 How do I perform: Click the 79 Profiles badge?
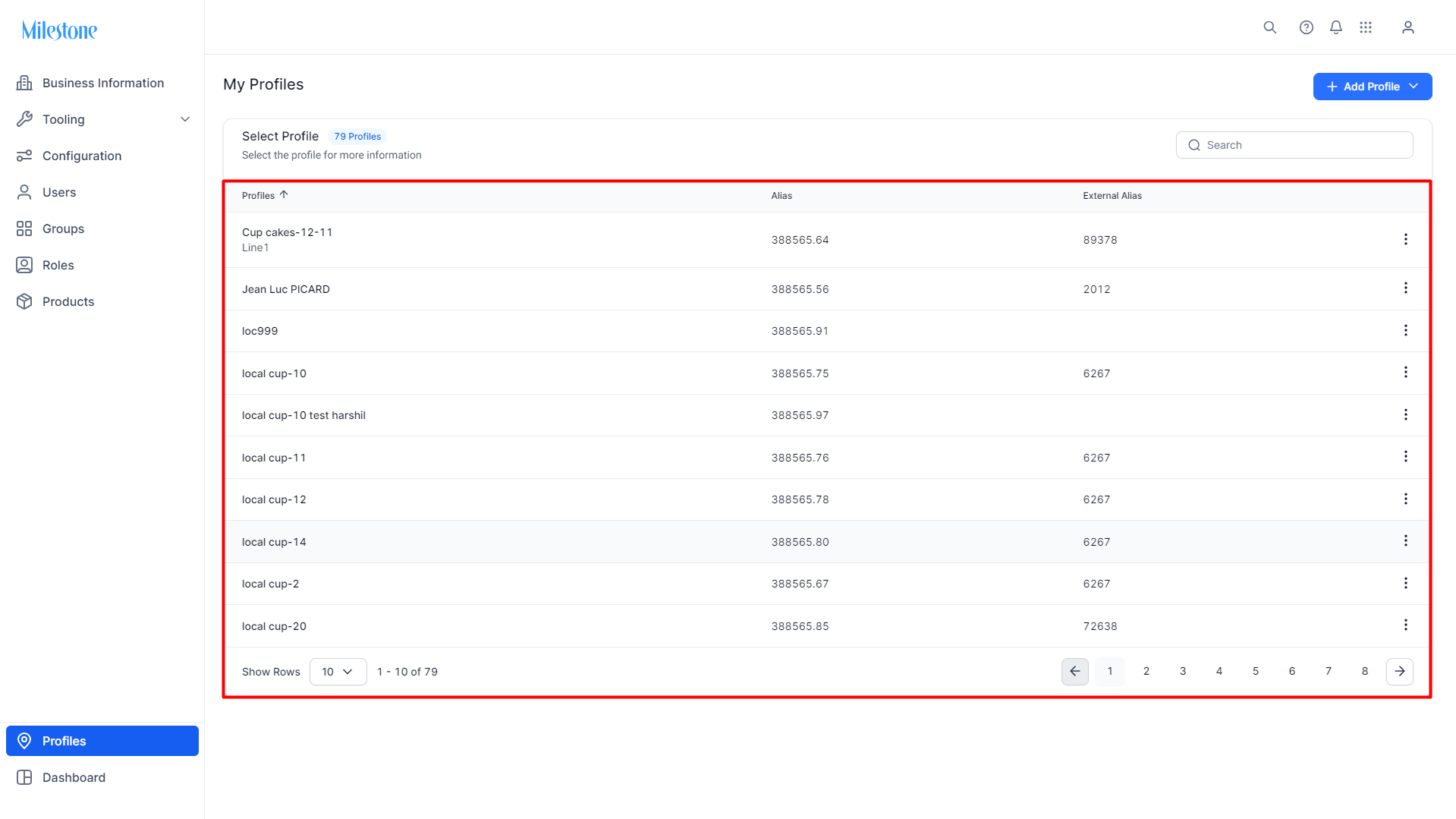click(357, 137)
